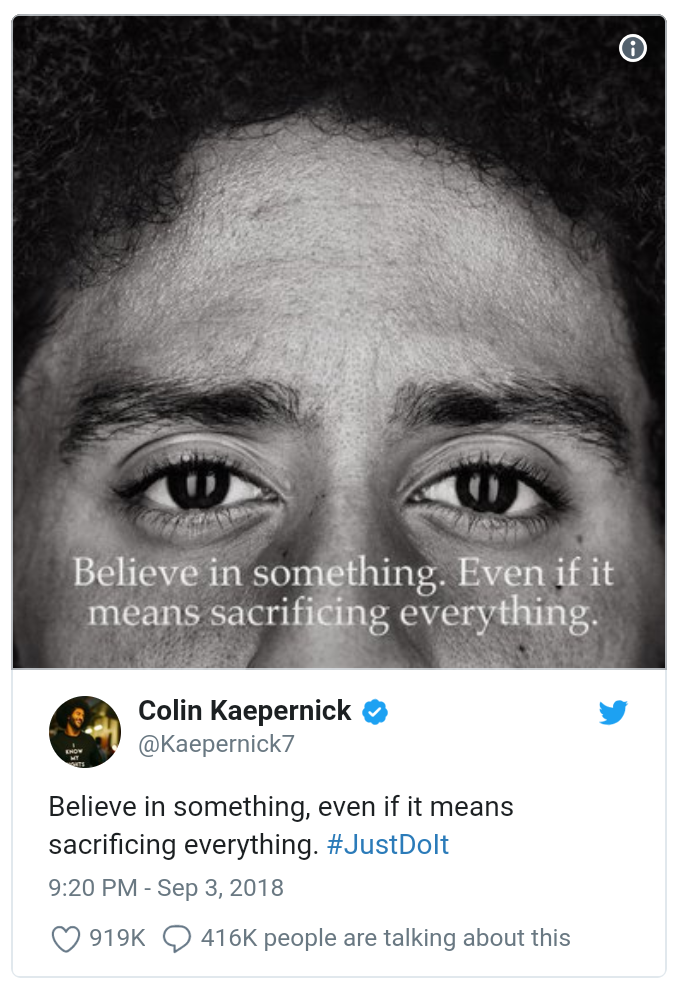Click 'means sacrificing everything.' on the photo
This screenshot has height=1008, width=682.
point(343,613)
